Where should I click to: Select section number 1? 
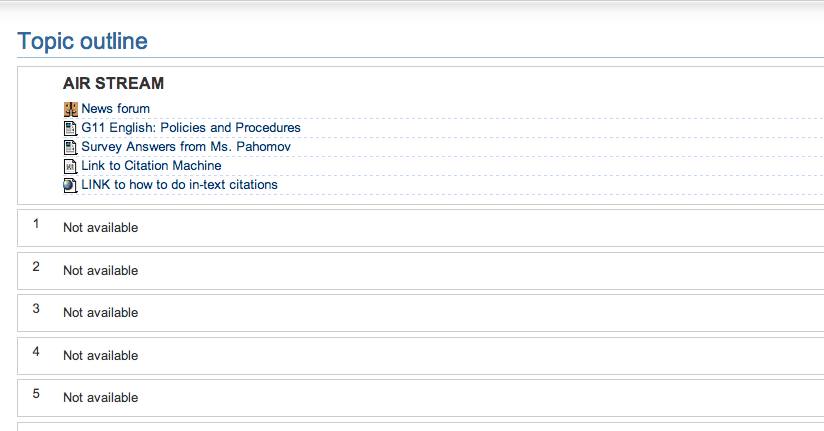pos(36,224)
